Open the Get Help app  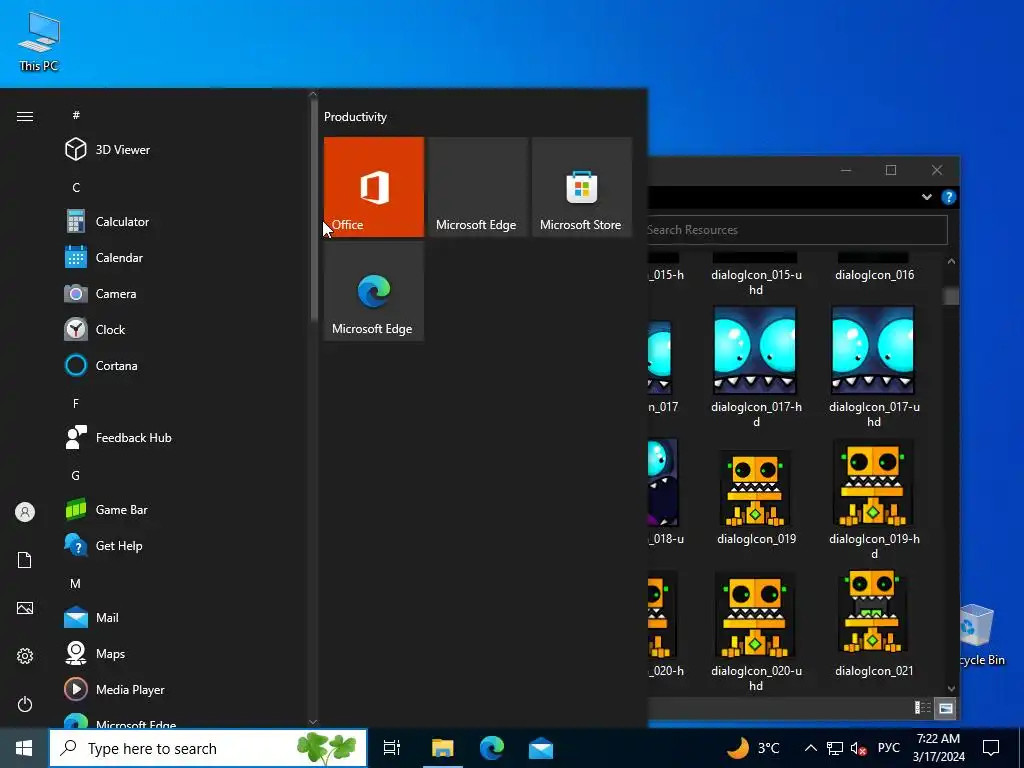coord(104,545)
